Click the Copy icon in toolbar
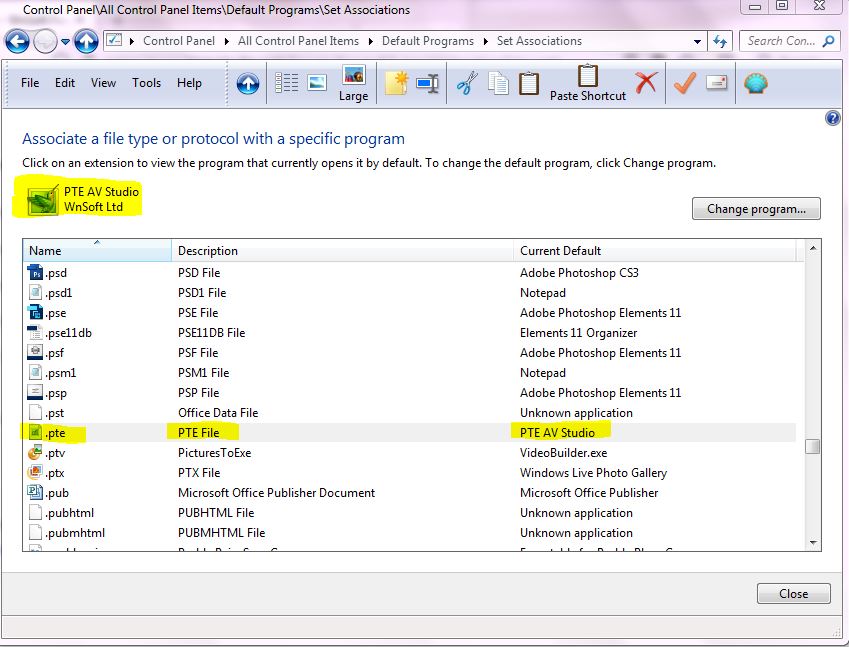The image size is (849, 647). (x=497, y=83)
